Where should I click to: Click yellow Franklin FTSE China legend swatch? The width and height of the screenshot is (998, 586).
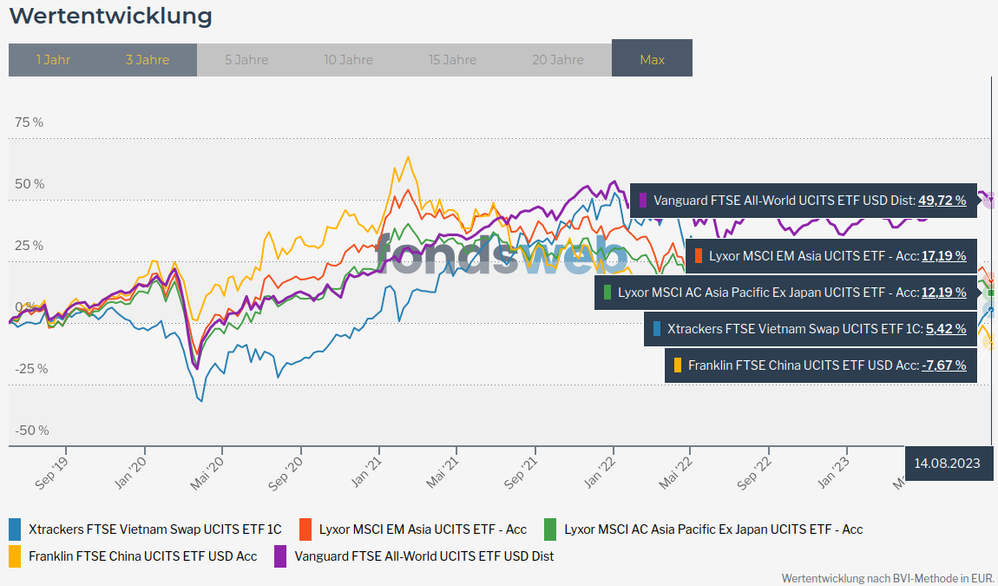click(15, 555)
